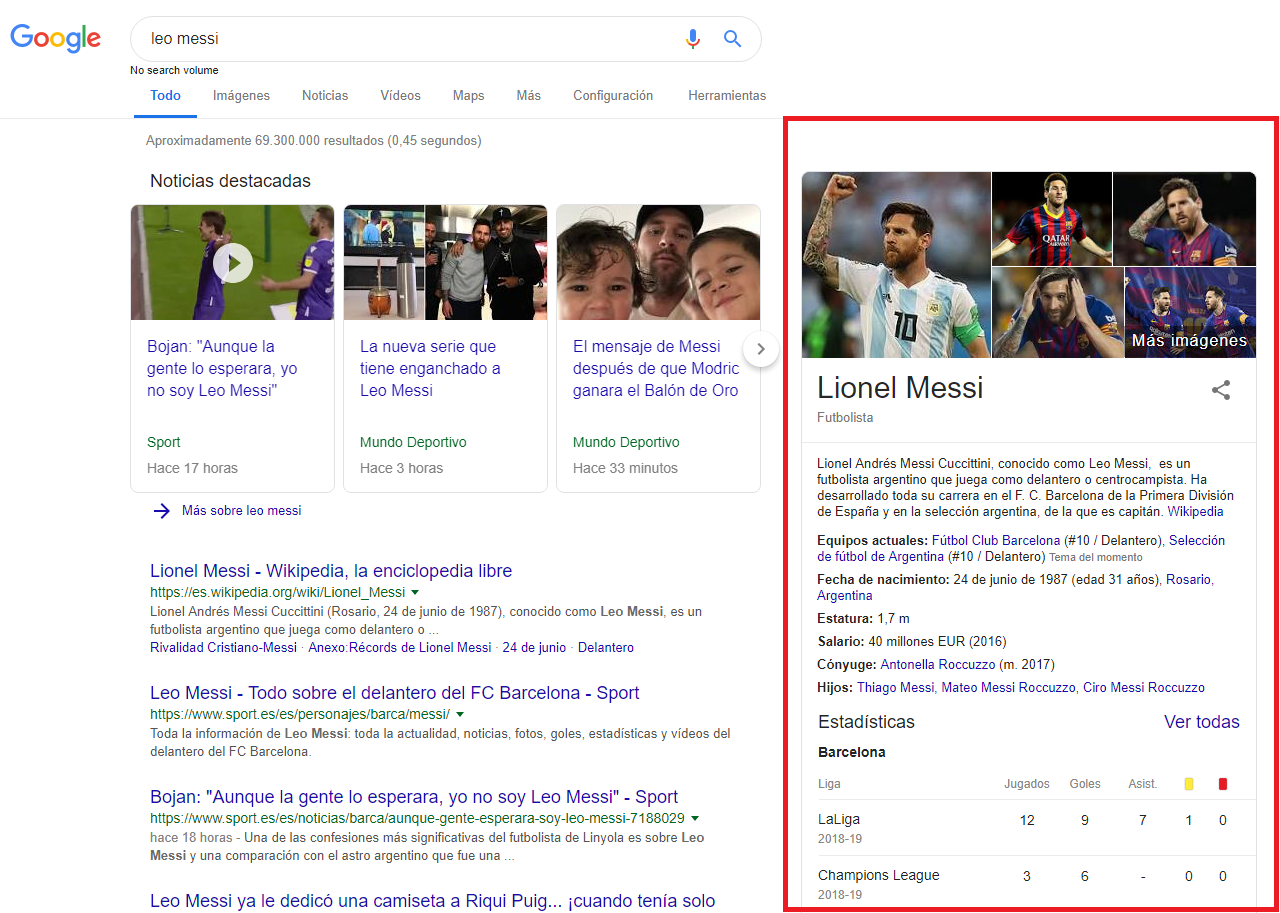Image resolution: width=1280 pixels, height=913 pixels.
Task: Click the yellow card column icon
Action: tap(1189, 784)
